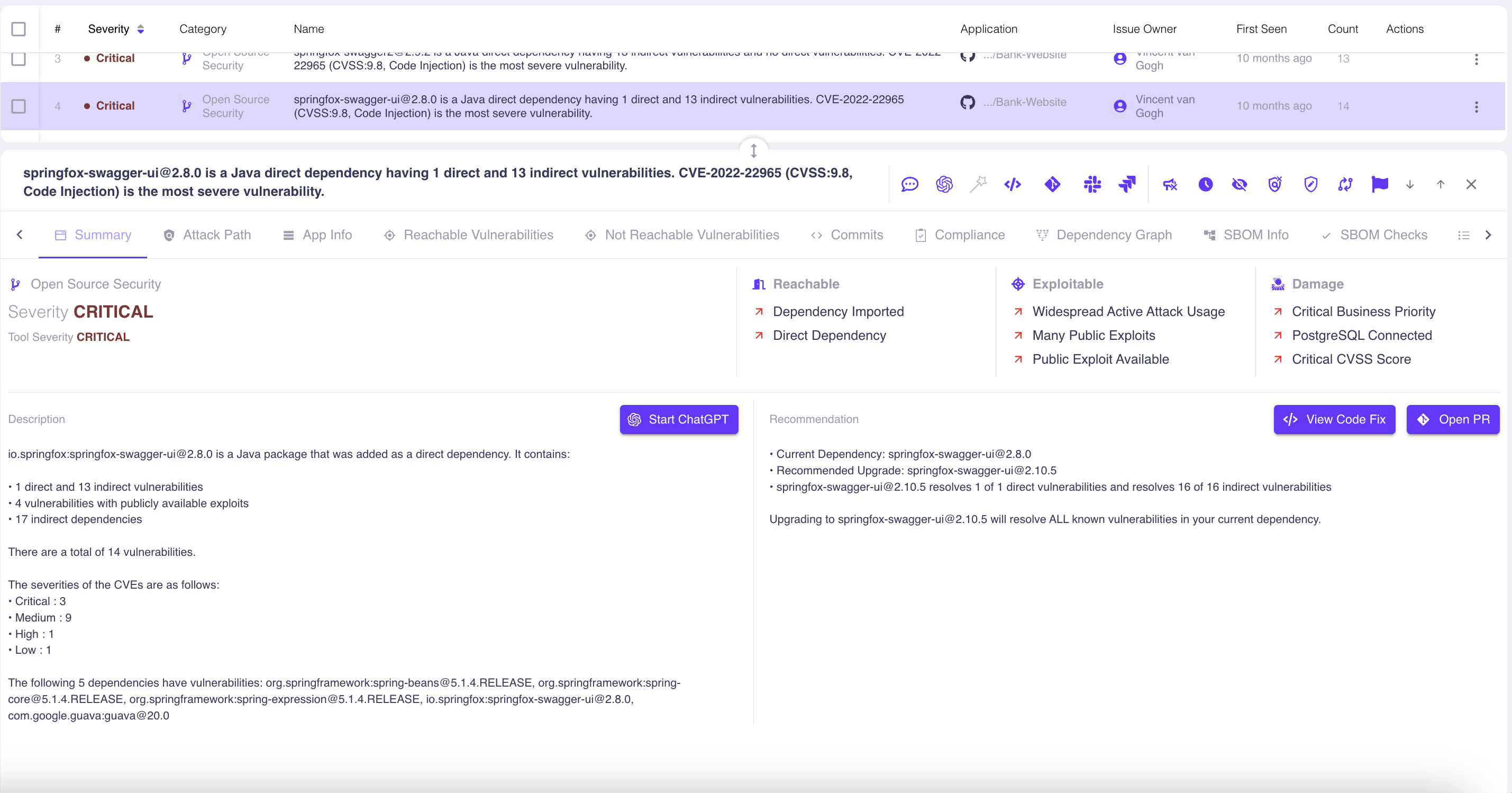
Task: Click the shield with pencil edit icon
Action: click(1310, 184)
